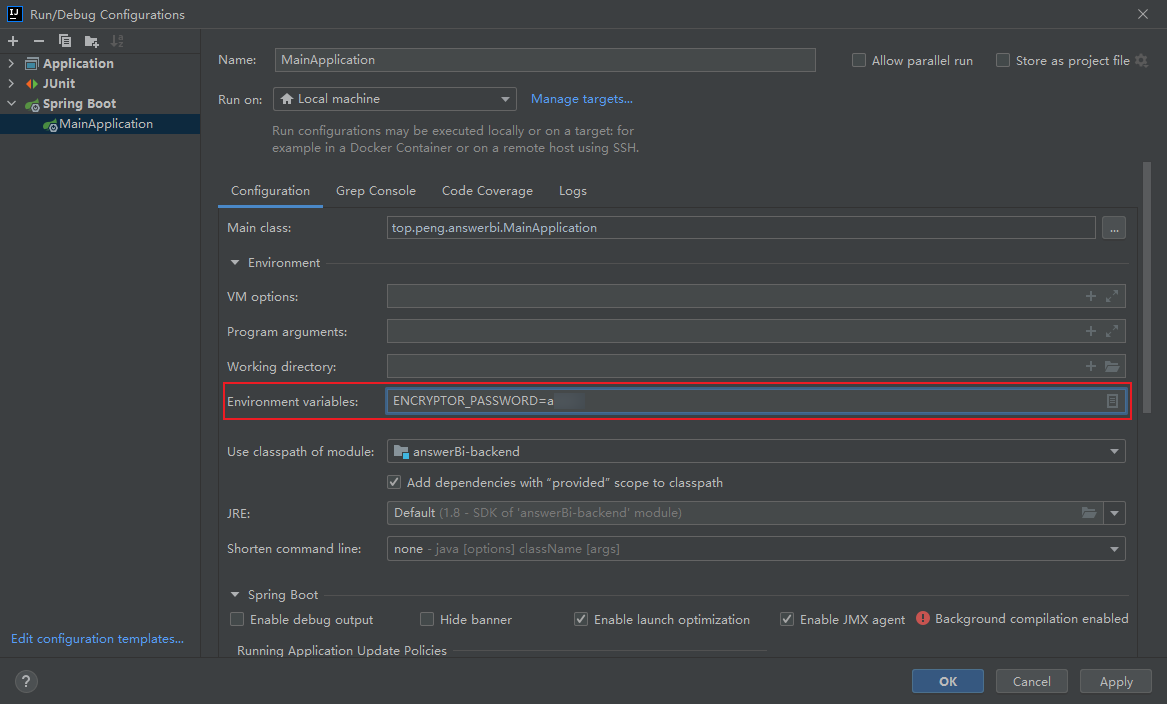The height and width of the screenshot is (704, 1167).
Task: Expand the JUnit tree node
Action: 11,83
